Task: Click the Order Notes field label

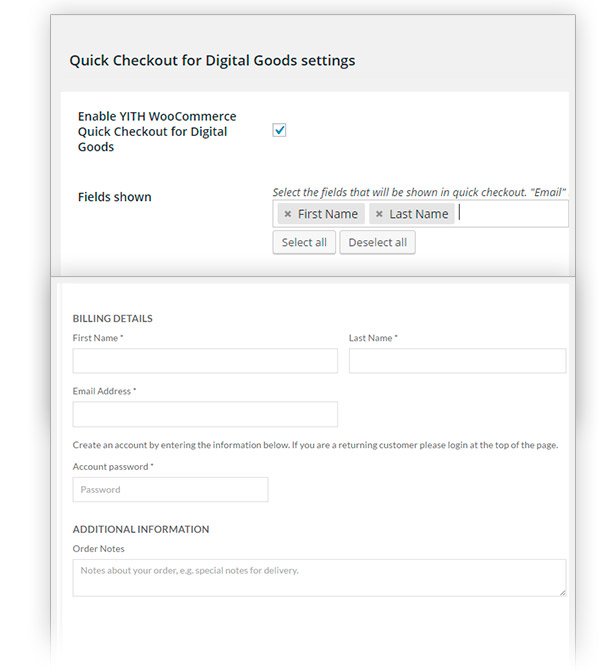Action: [x=98, y=549]
